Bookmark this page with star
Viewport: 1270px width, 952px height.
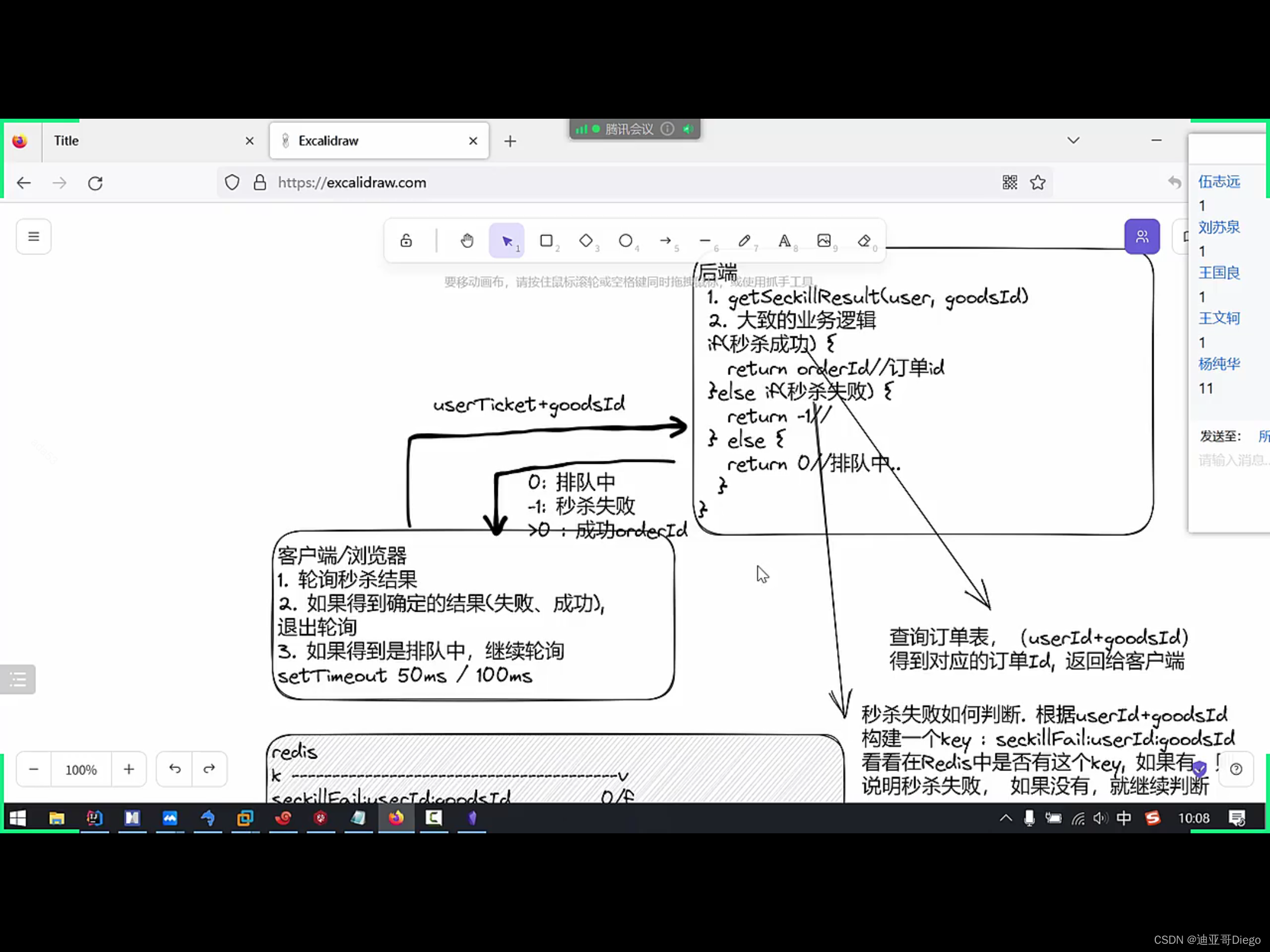tap(1038, 183)
